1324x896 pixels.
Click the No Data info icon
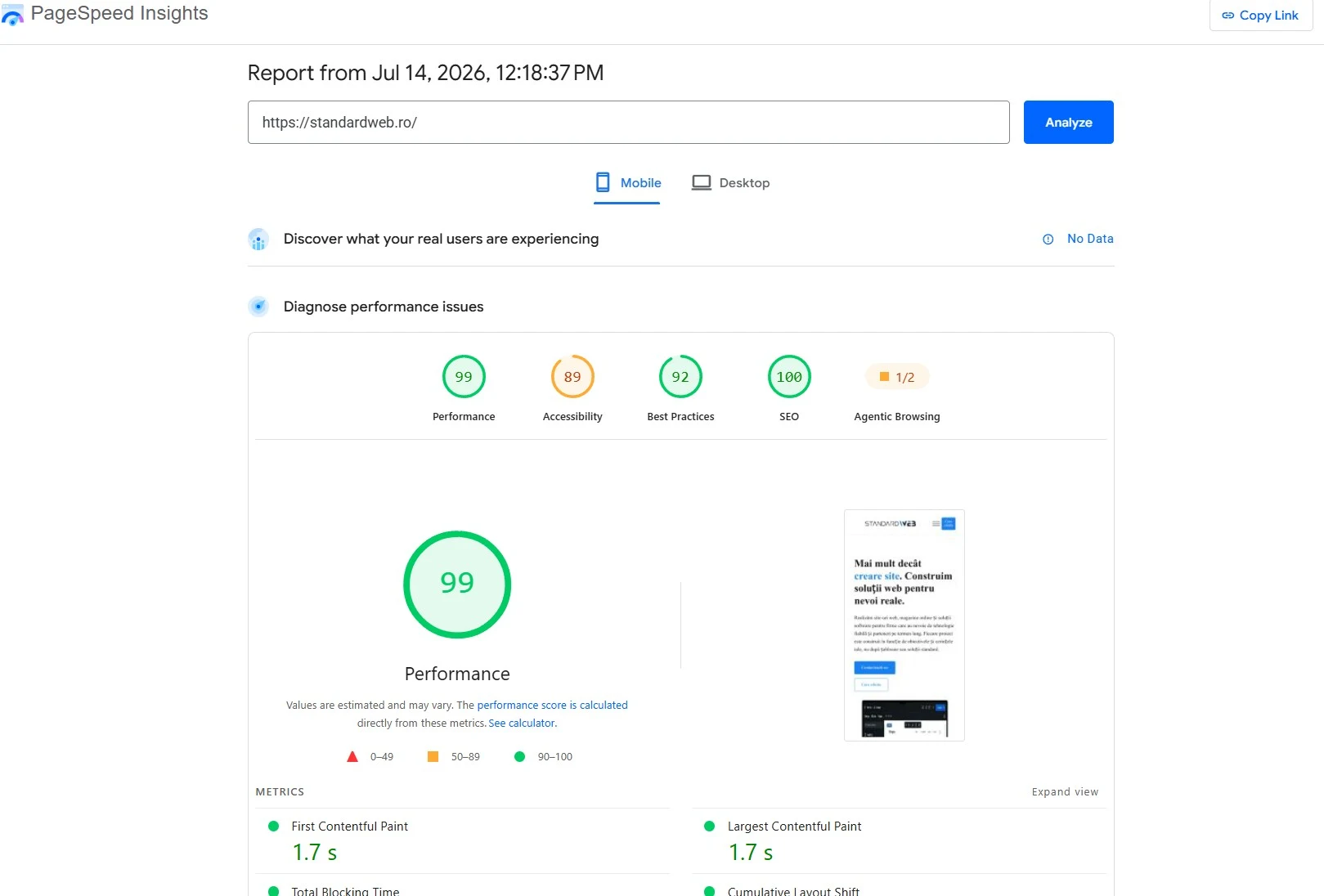(x=1048, y=240)
